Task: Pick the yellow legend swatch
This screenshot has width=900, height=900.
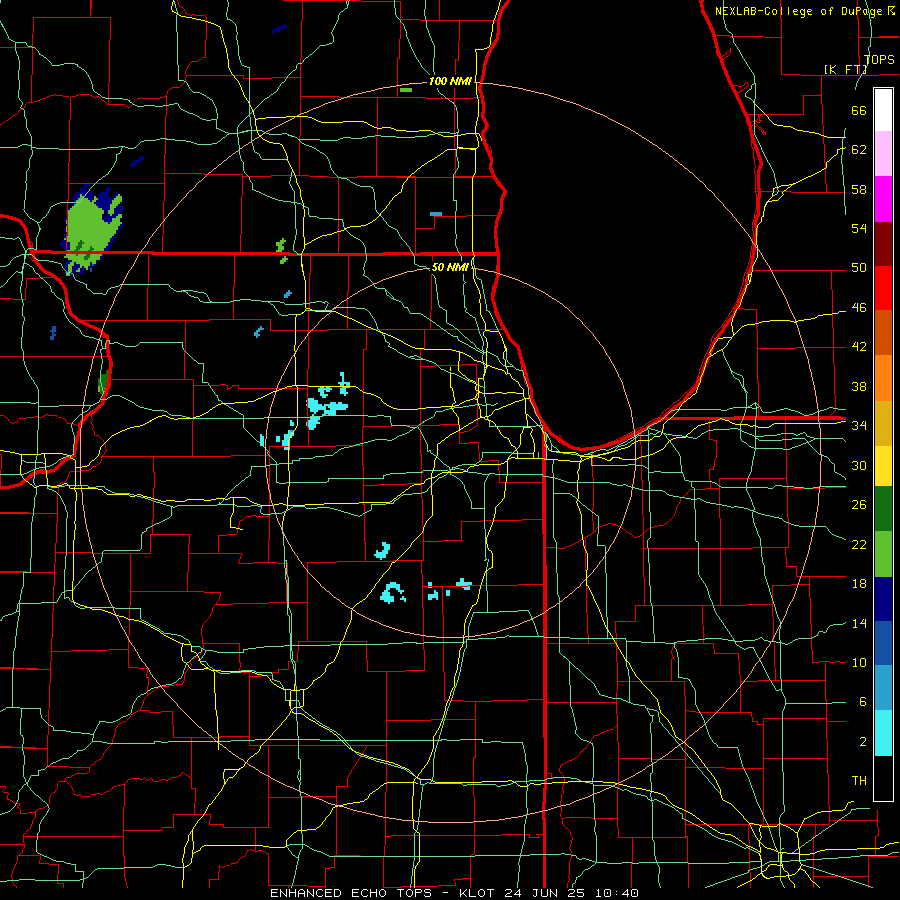Action: pos(883,465)
